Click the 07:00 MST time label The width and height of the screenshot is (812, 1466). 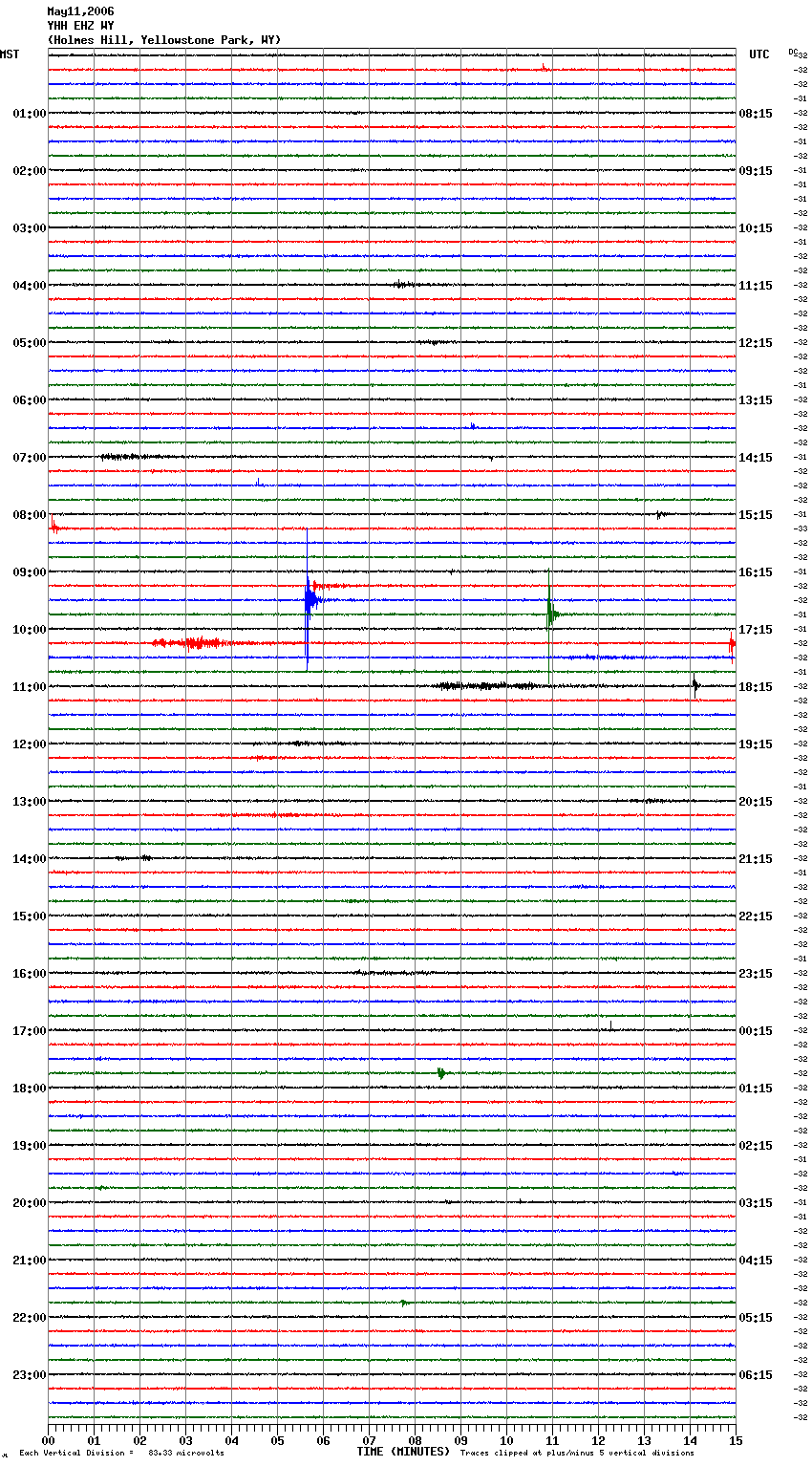tap(30, 458)
